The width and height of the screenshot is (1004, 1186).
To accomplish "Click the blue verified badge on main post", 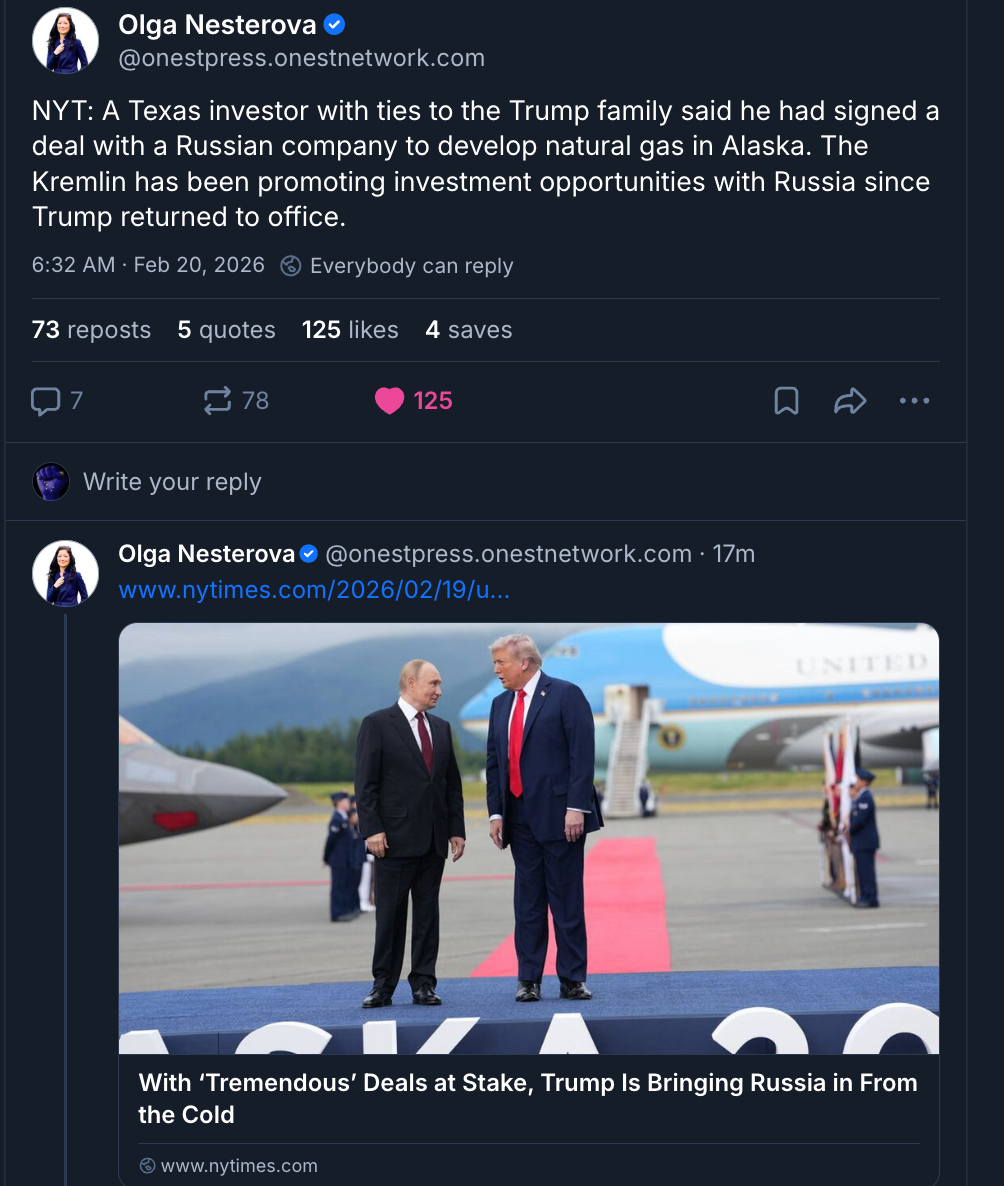I will 336,25.
